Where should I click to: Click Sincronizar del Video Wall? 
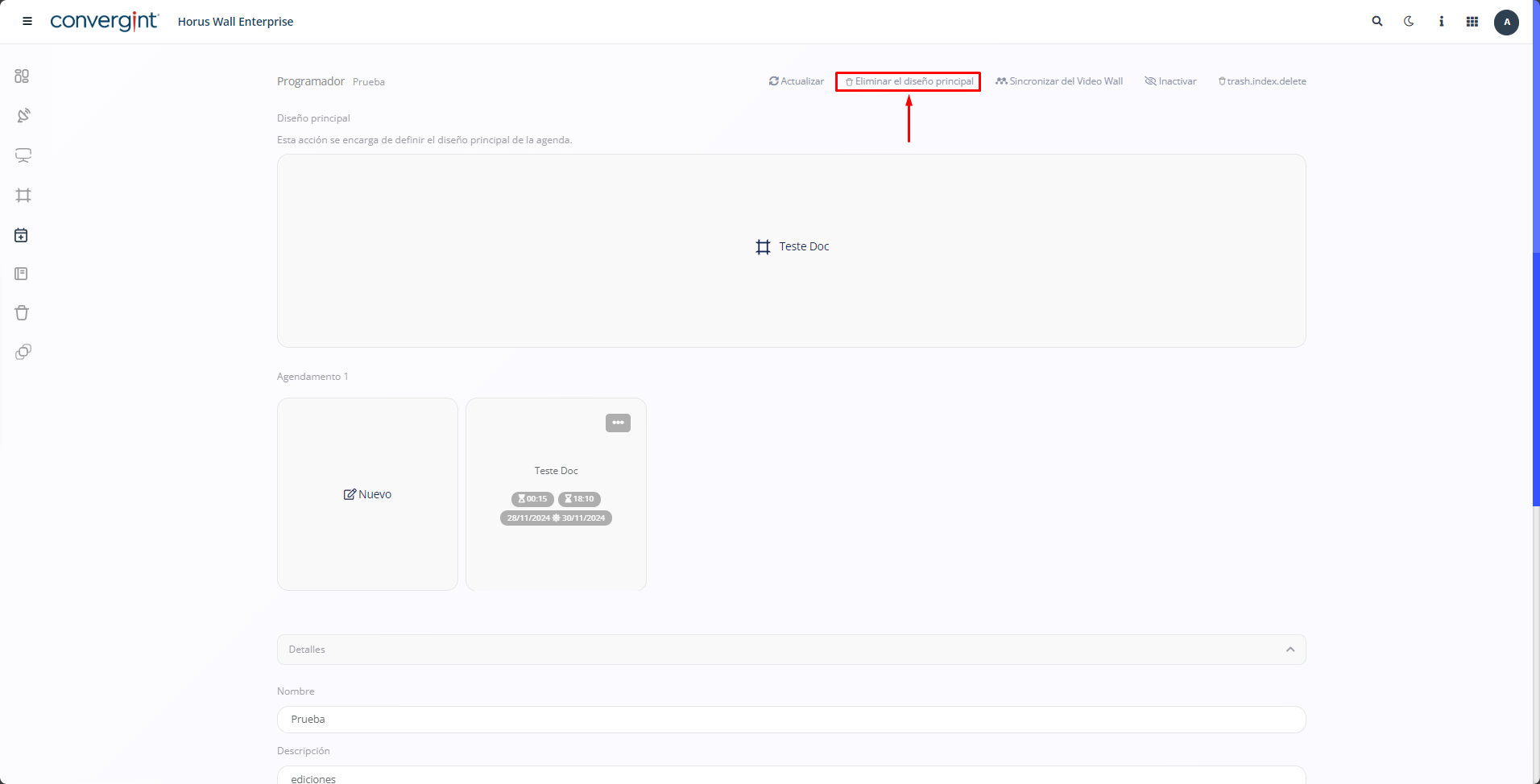pyautogui.click(x=1059, y=81)
